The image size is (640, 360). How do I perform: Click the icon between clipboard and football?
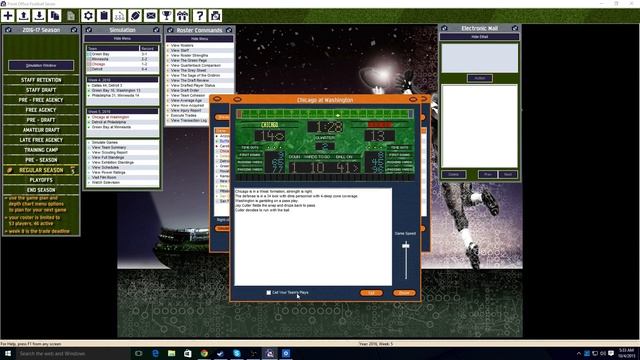119,16
